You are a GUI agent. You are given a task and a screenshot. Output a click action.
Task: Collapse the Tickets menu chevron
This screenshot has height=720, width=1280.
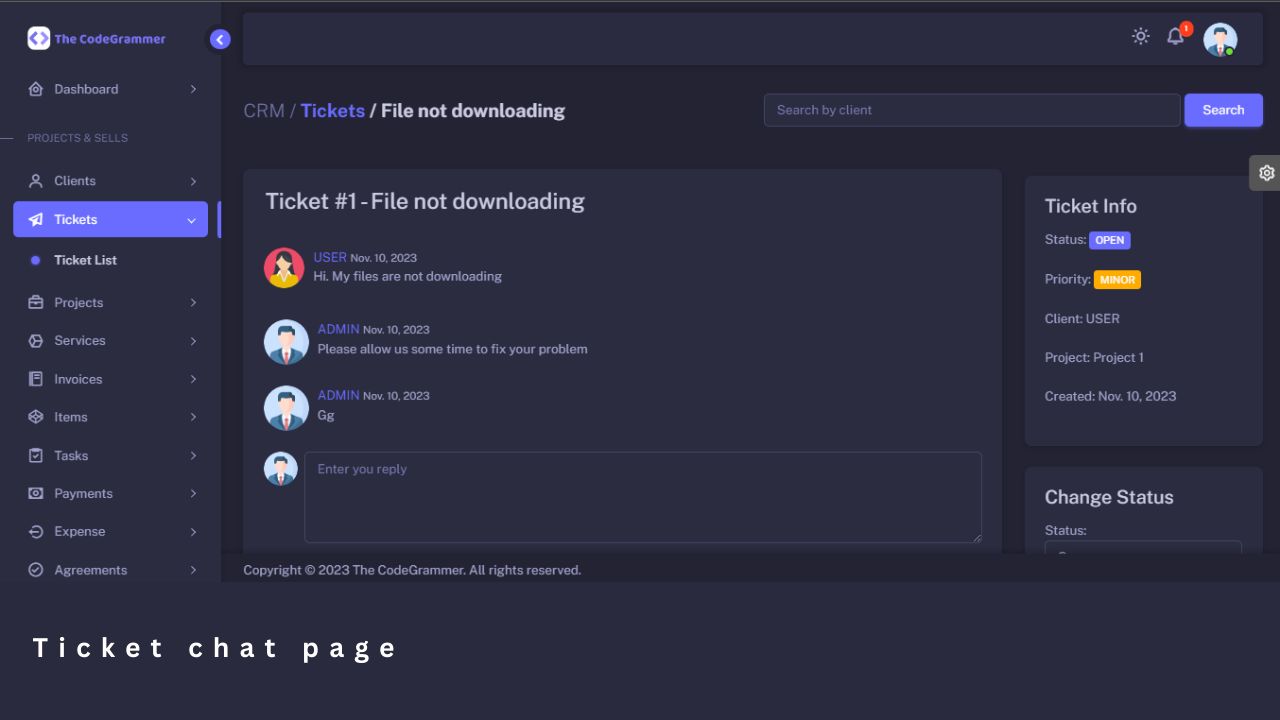(x=191, y=220)
